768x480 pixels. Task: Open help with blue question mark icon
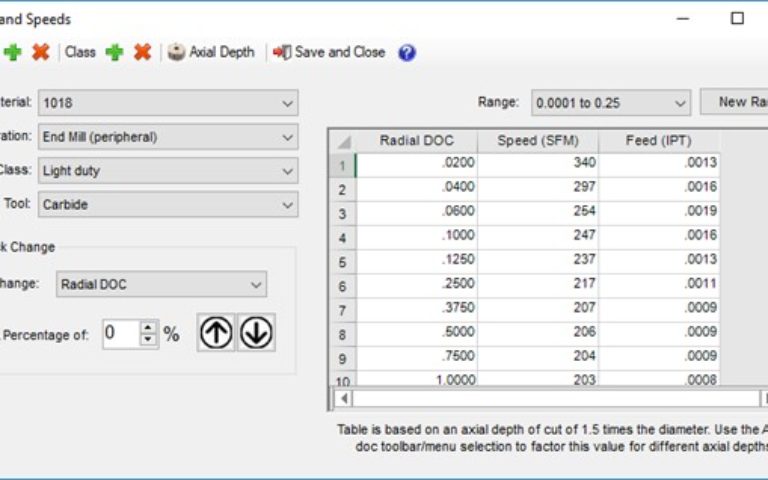click(x=407, y=52)
